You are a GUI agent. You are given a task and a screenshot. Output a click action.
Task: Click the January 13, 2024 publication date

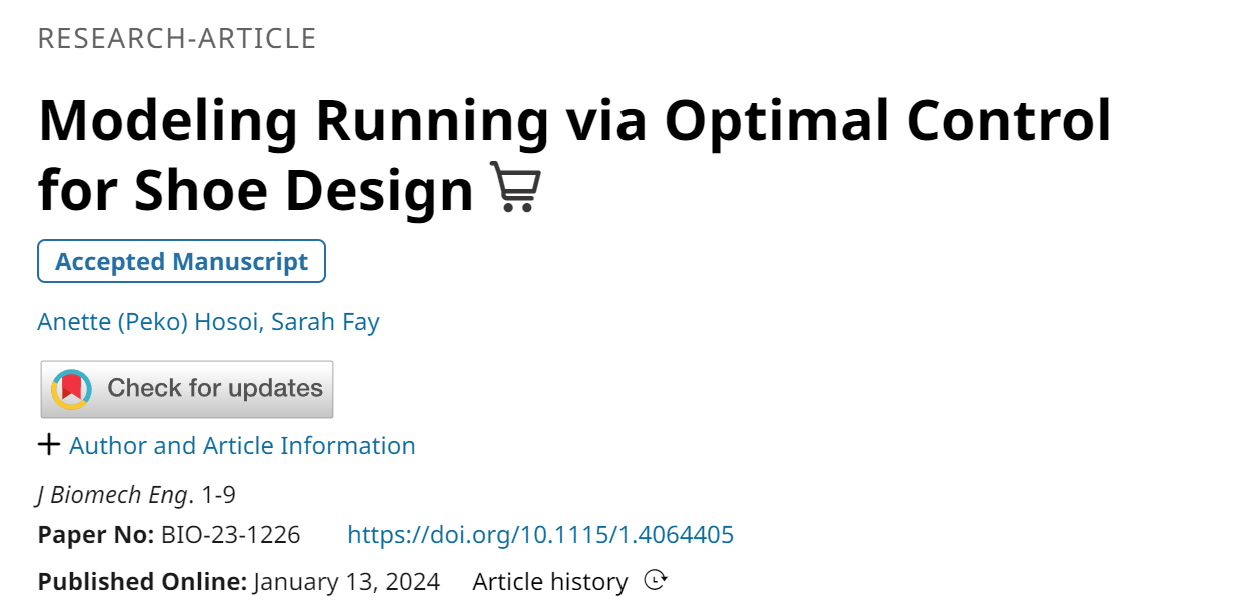coord(347,581)
